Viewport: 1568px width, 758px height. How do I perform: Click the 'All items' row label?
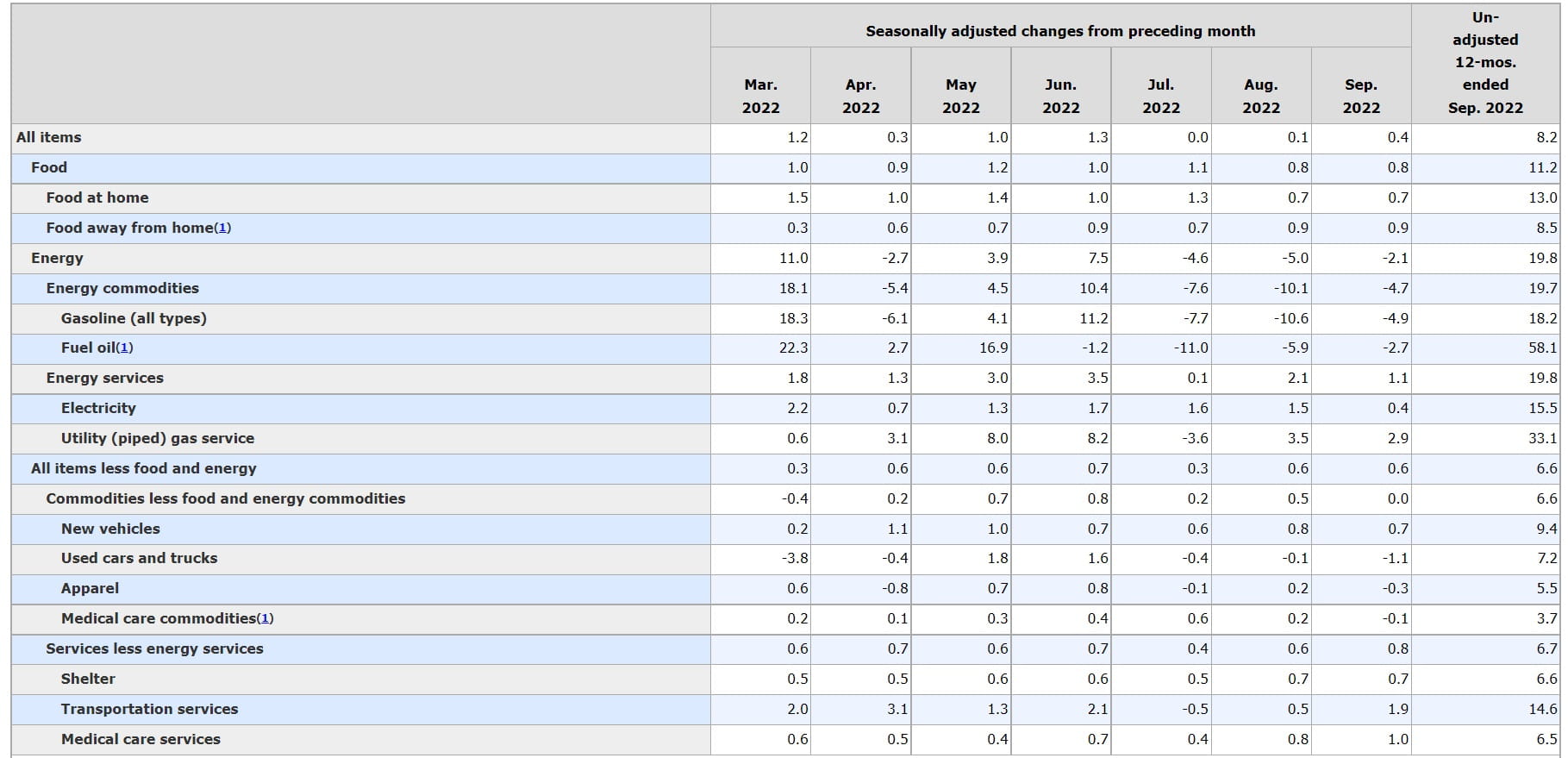click(x=49, y=137)
